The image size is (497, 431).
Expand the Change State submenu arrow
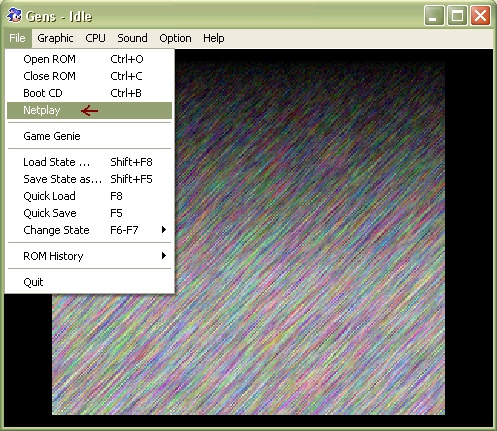(x=164, y=230)
